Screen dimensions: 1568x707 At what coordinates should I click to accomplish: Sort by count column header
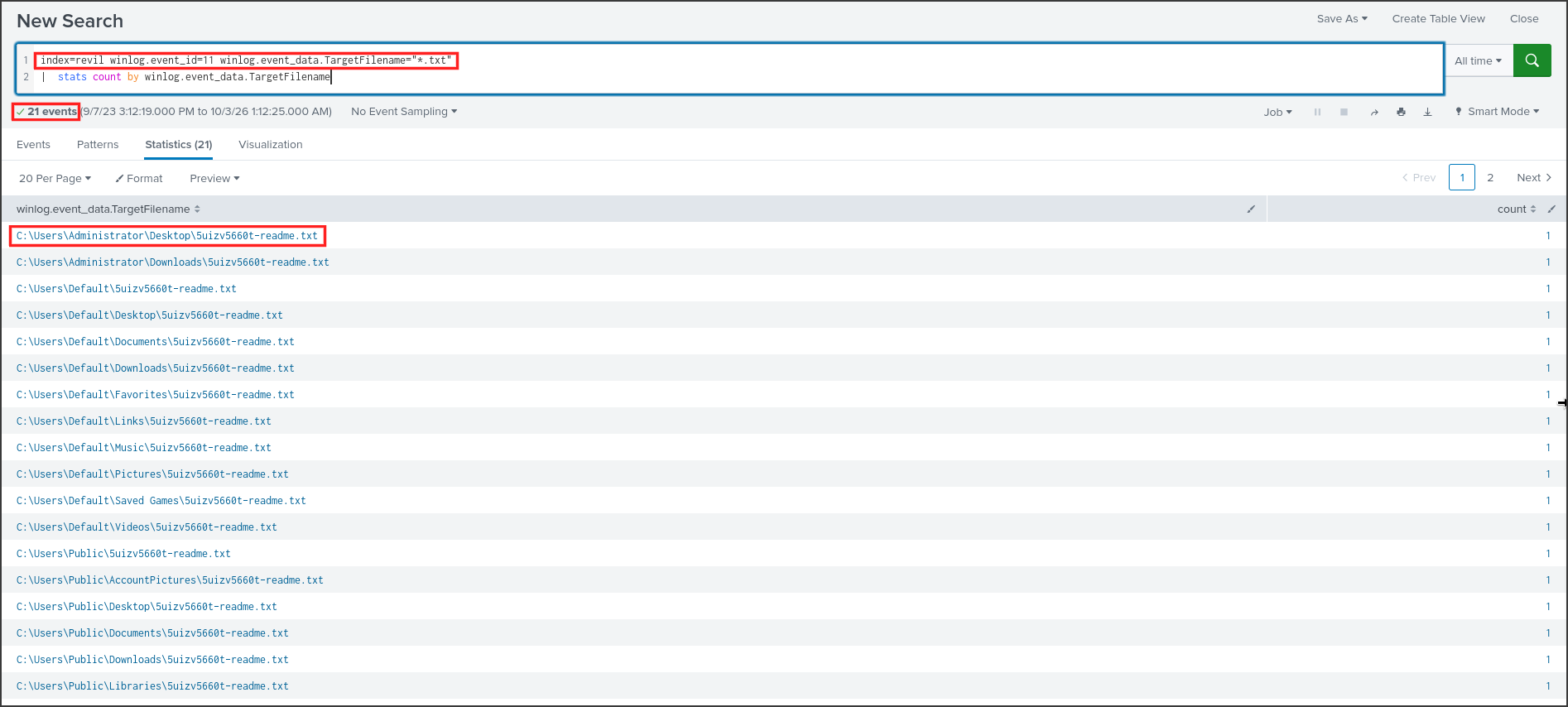(x=1517, y=209)
